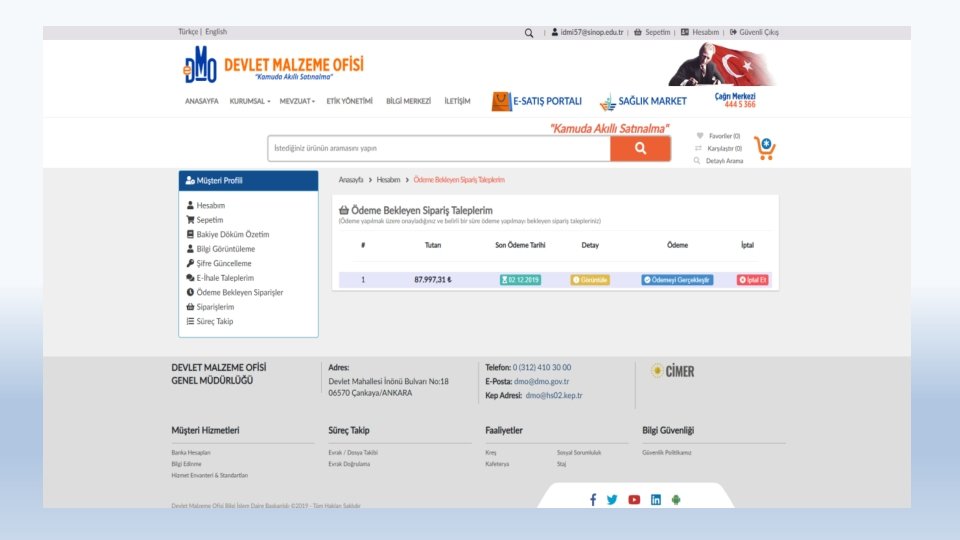The image size is (960, 540).
Task: Open the Android app icon
Action: coord(676,500)
